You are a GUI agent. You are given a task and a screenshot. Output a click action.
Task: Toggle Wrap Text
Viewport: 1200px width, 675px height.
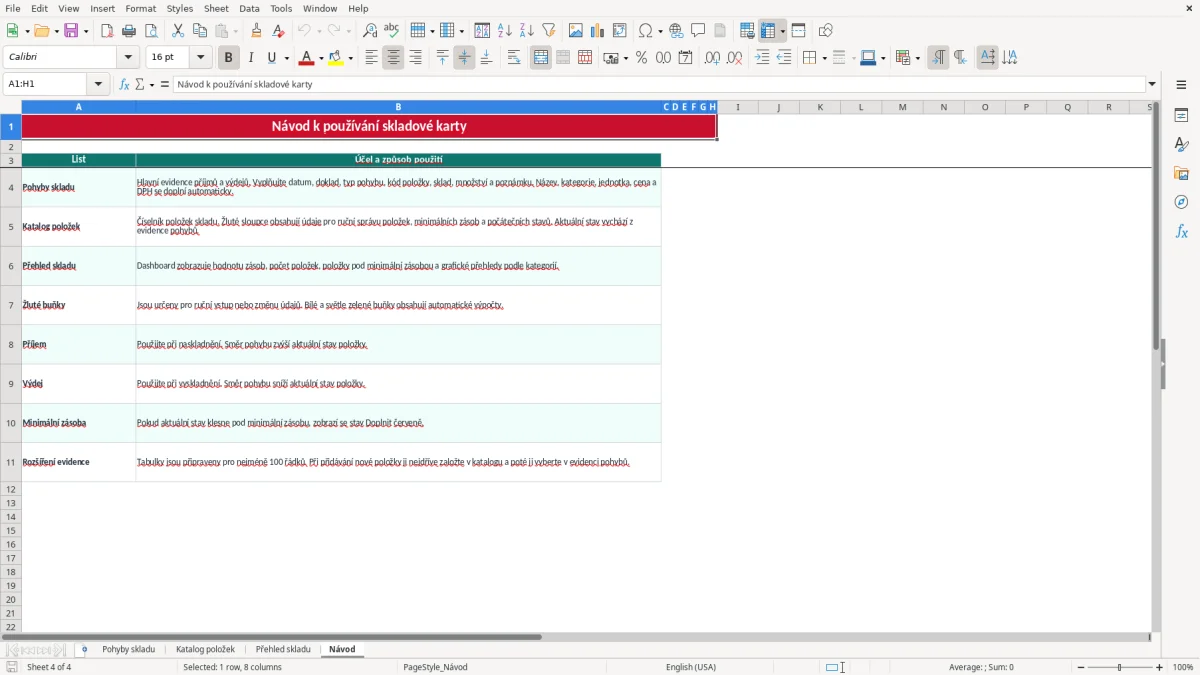[x=514, y=58]
